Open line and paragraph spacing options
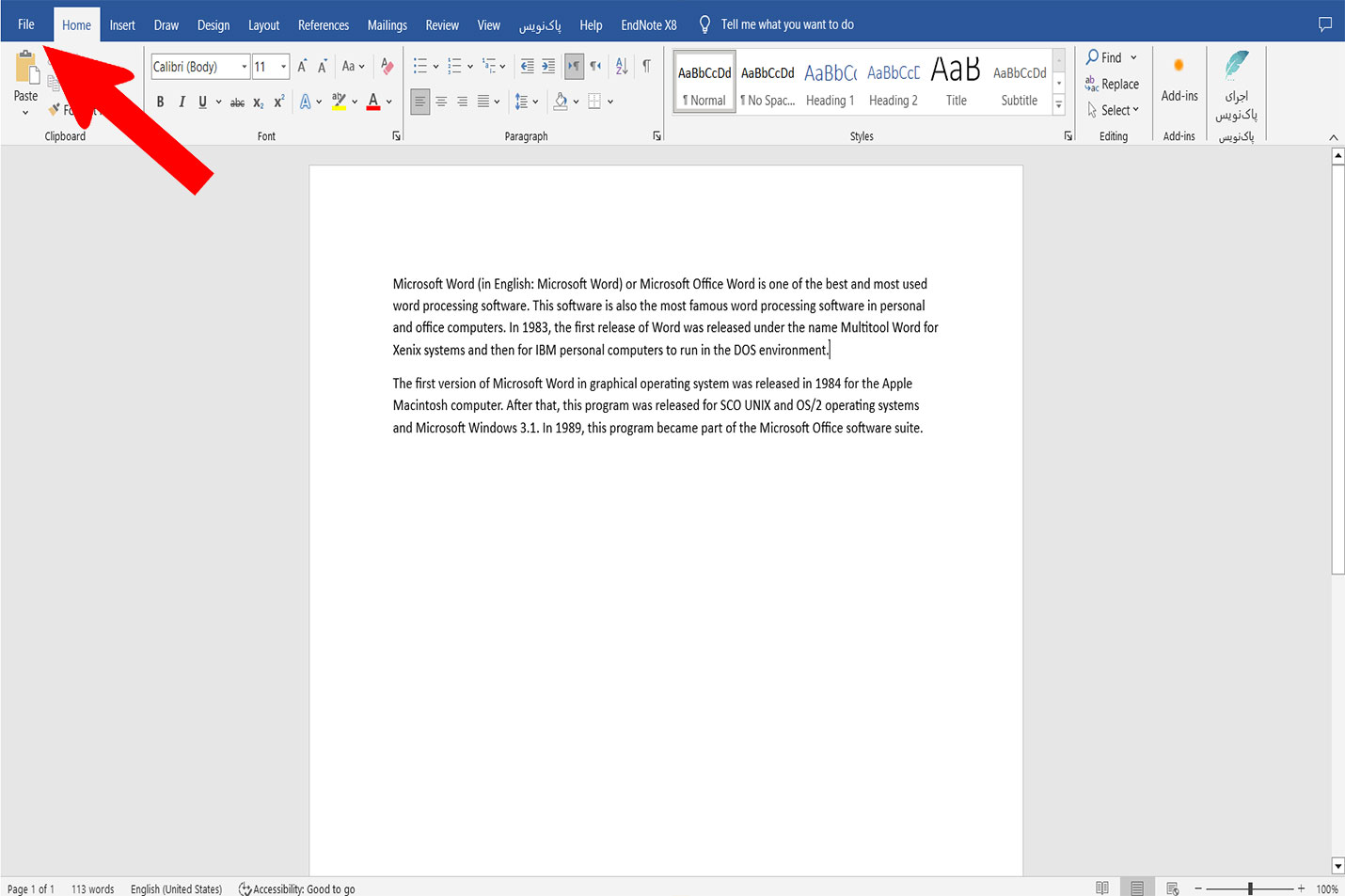1345x896 pixels. coord(521,102)
